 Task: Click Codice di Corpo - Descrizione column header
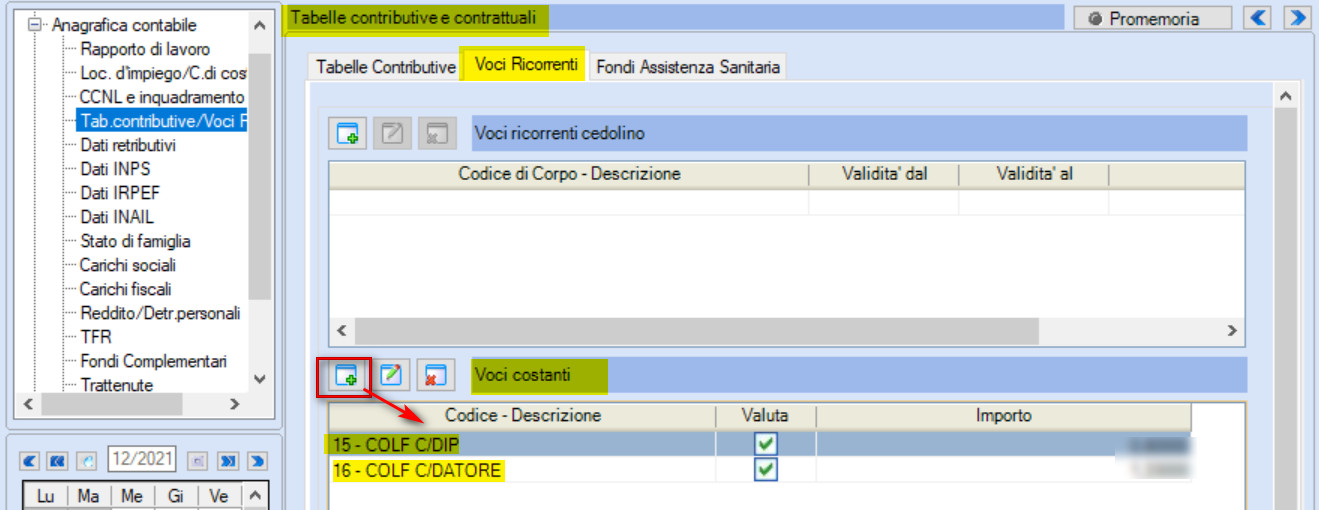tap(569, 174)
